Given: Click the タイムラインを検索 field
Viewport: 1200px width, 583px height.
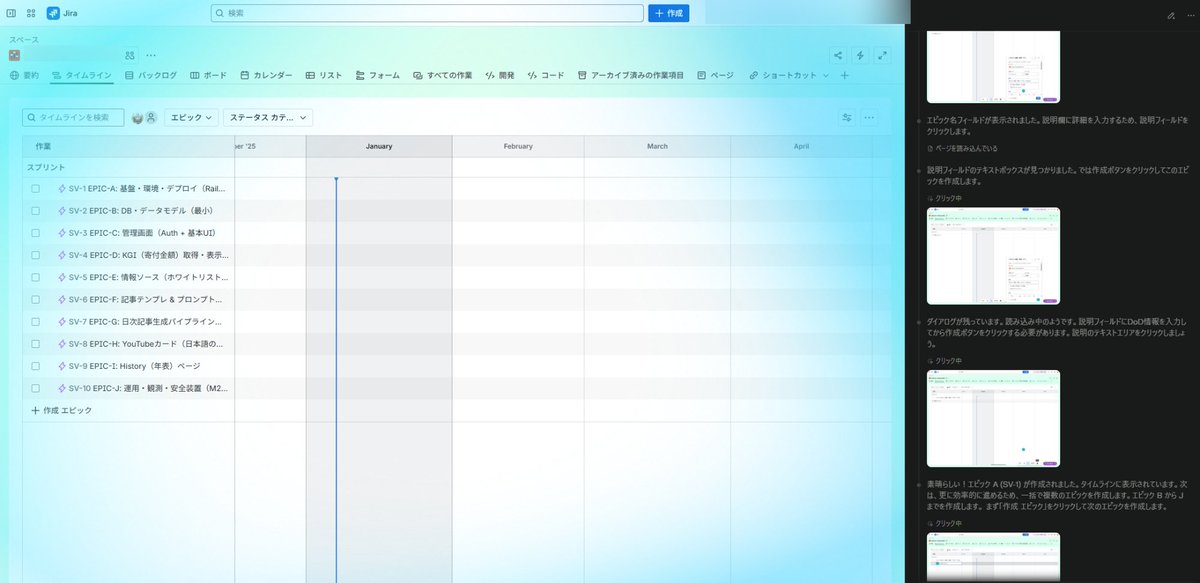Looking at the screenshot, I should (x=74, y=118).
